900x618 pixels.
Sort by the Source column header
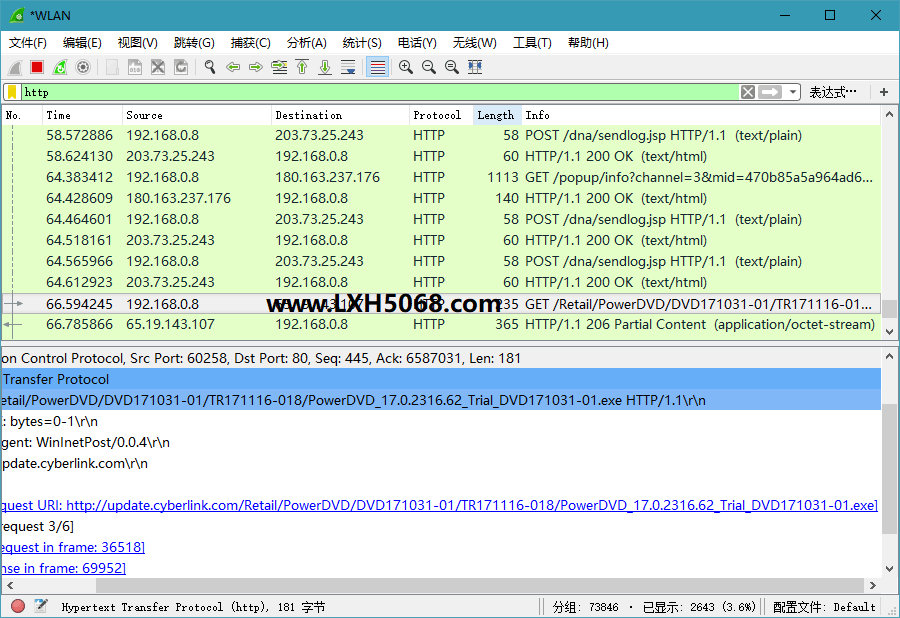click(197, 115)
